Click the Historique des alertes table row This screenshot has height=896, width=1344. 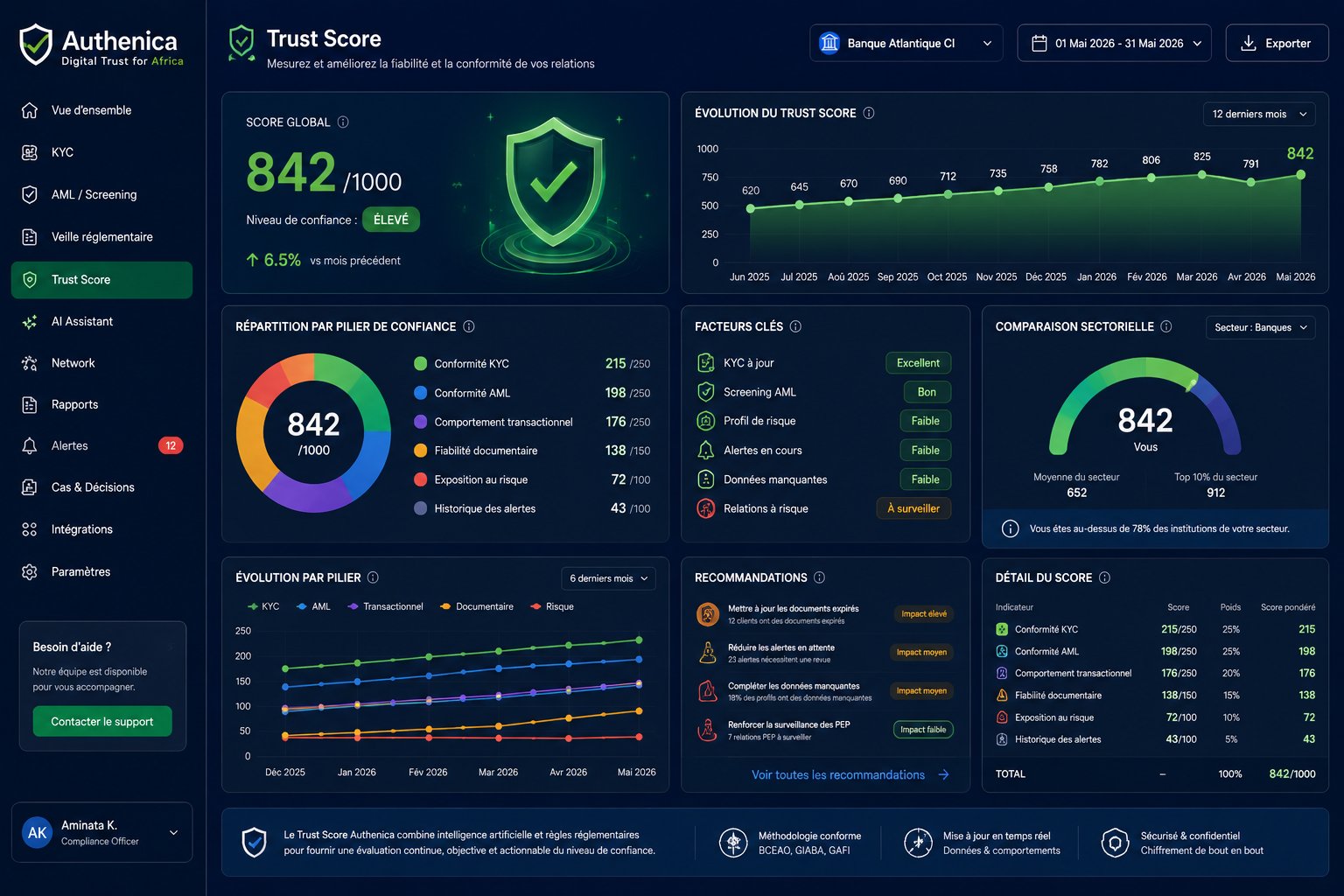(x=1155, y=739)
